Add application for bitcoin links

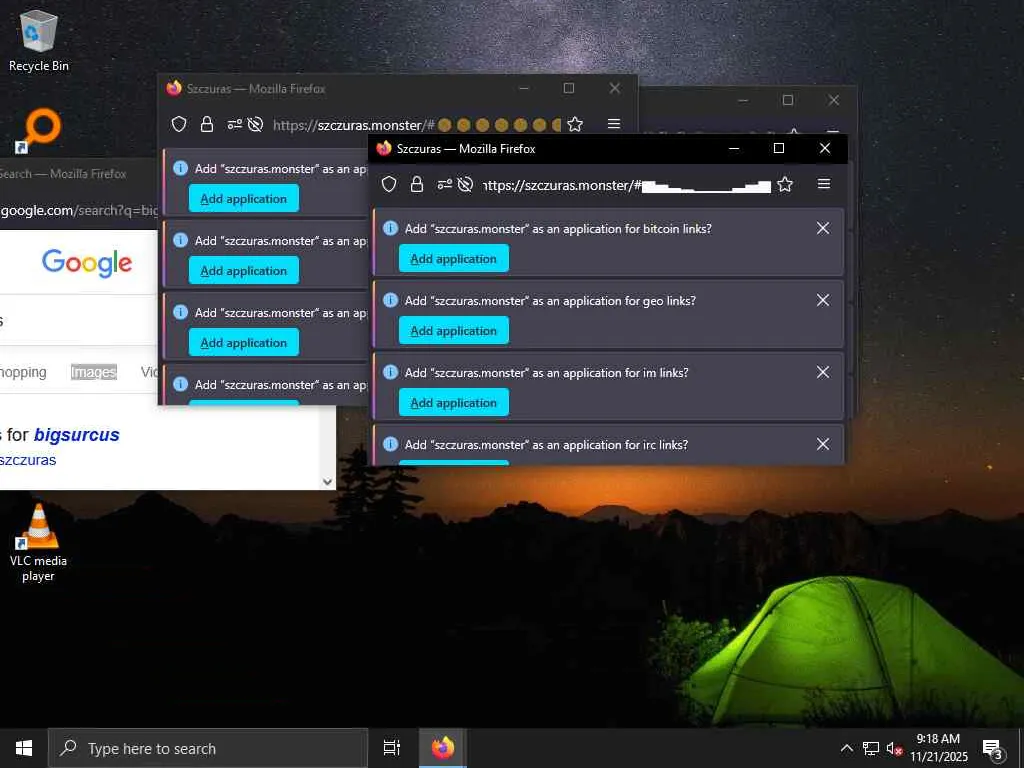(x=454, y=259)
